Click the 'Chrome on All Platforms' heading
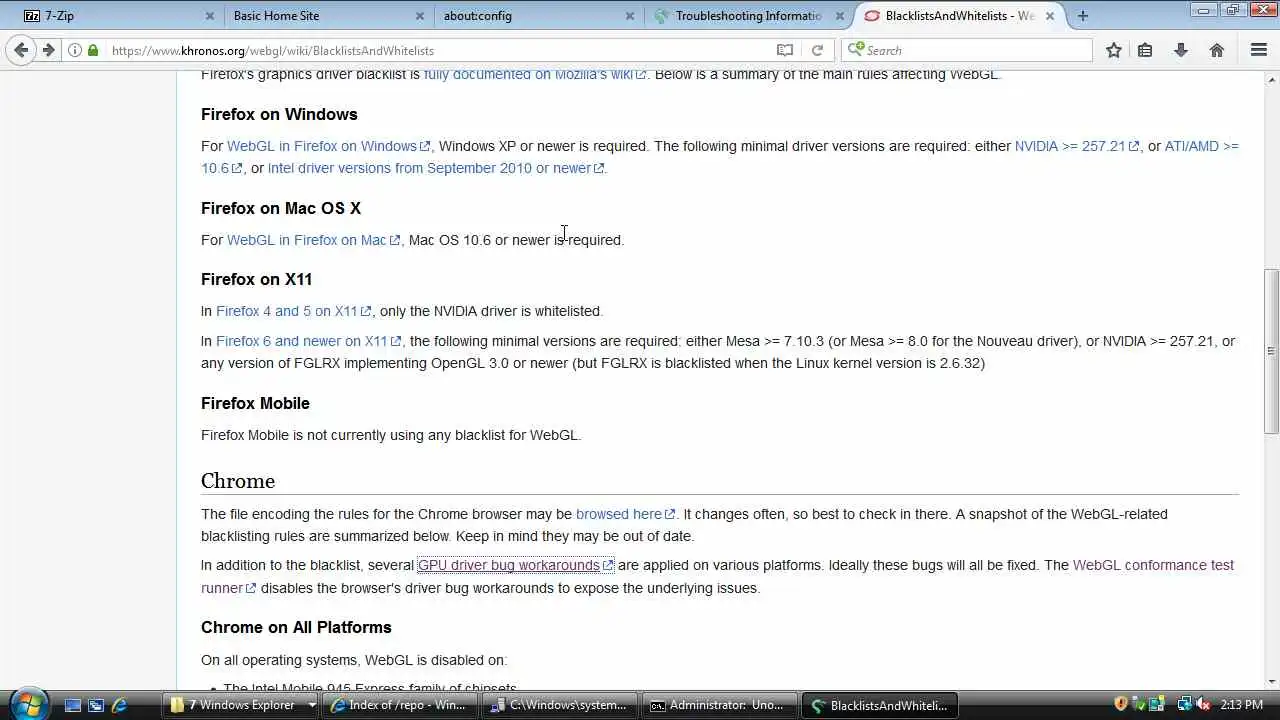Viewport: 1280px width, 720px height. click(296, 627)
